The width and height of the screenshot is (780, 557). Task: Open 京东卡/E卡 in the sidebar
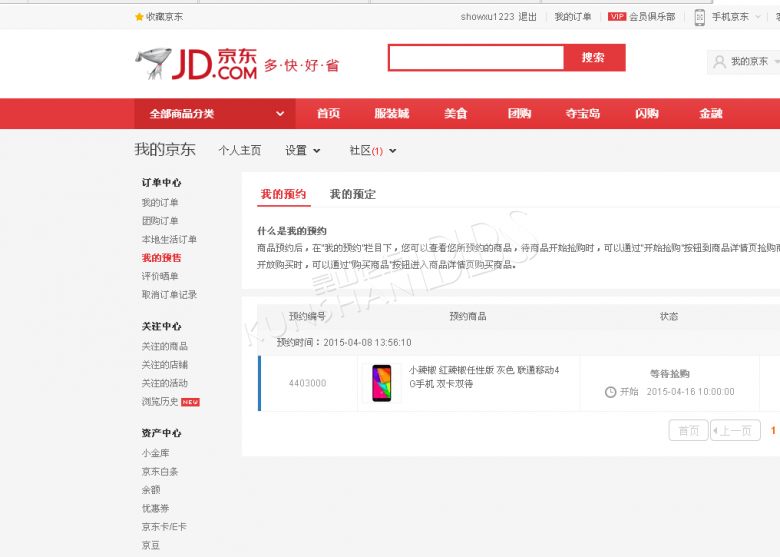coord(164,527)
